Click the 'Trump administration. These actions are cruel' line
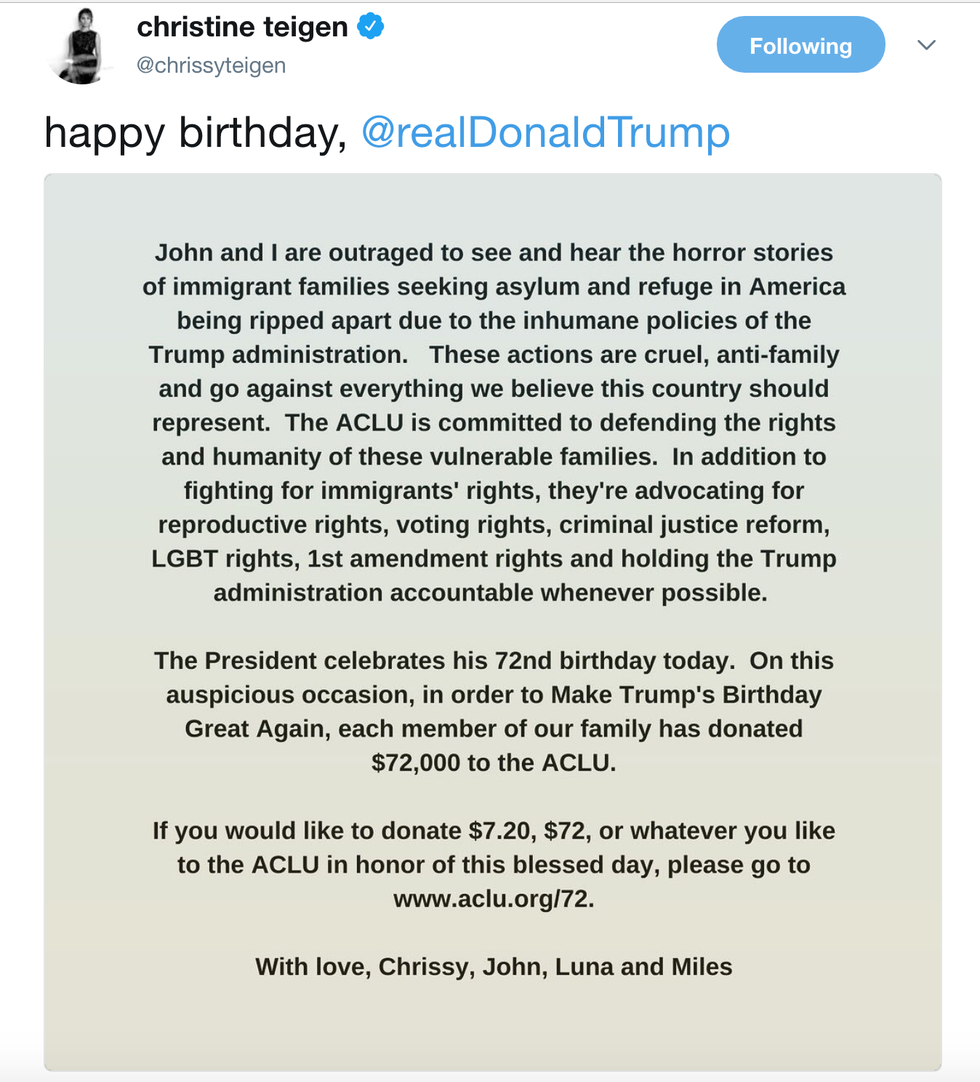Image resolution: width=980 pixels, height=1082 pixels. click(x=493, y=355)
